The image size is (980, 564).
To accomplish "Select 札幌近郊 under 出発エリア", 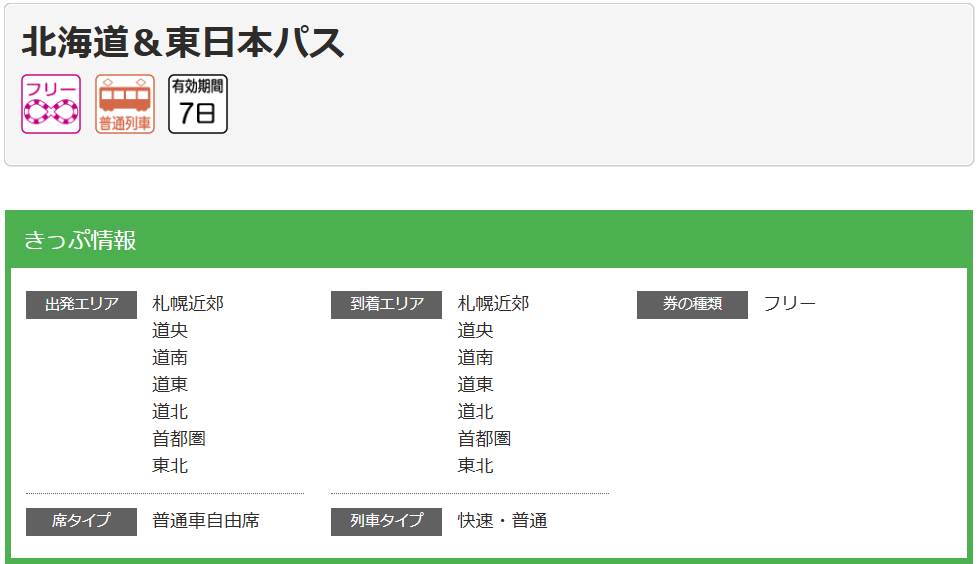I will coord(188,304).
